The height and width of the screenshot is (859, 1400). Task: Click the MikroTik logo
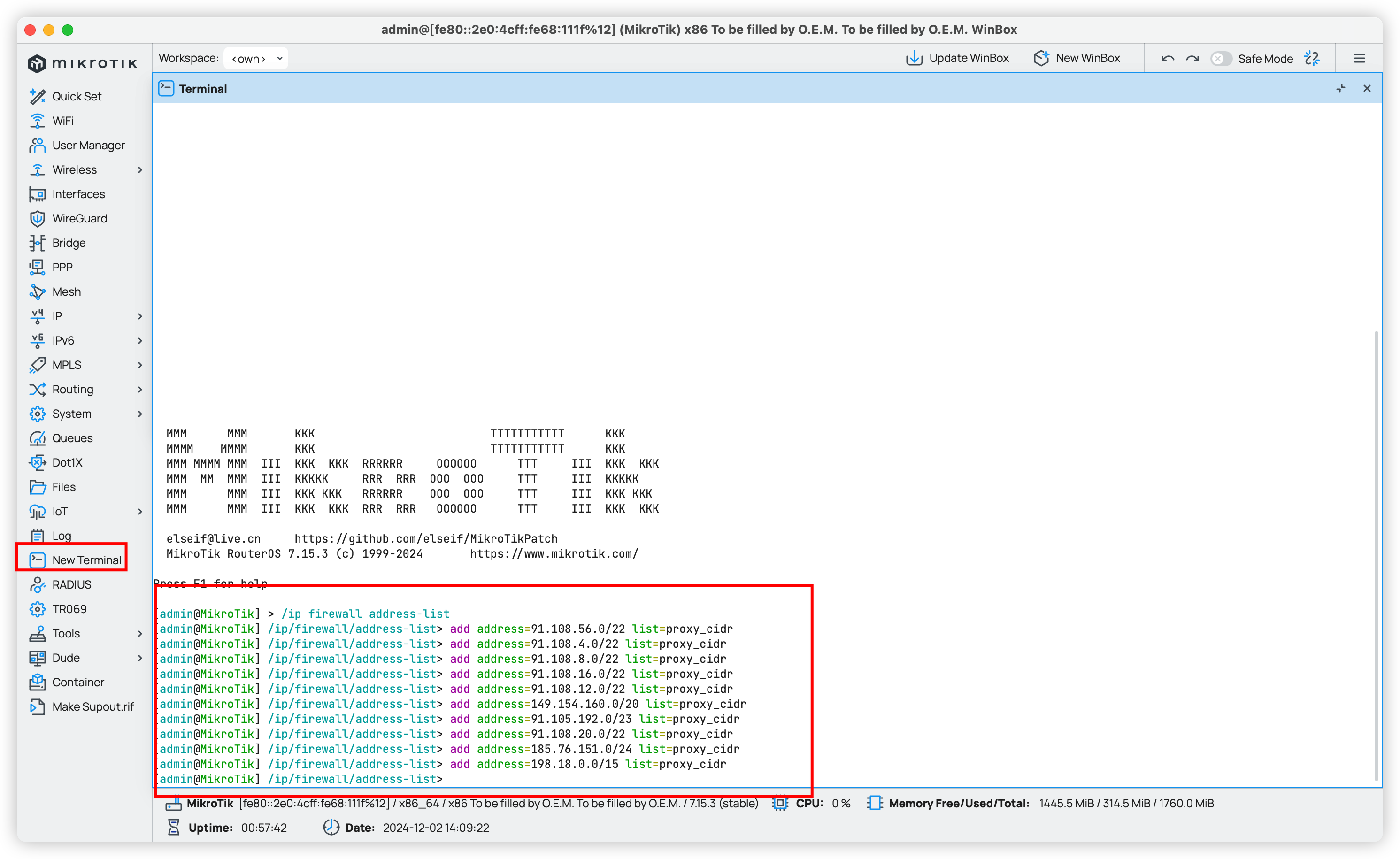[x=83, y=63]
